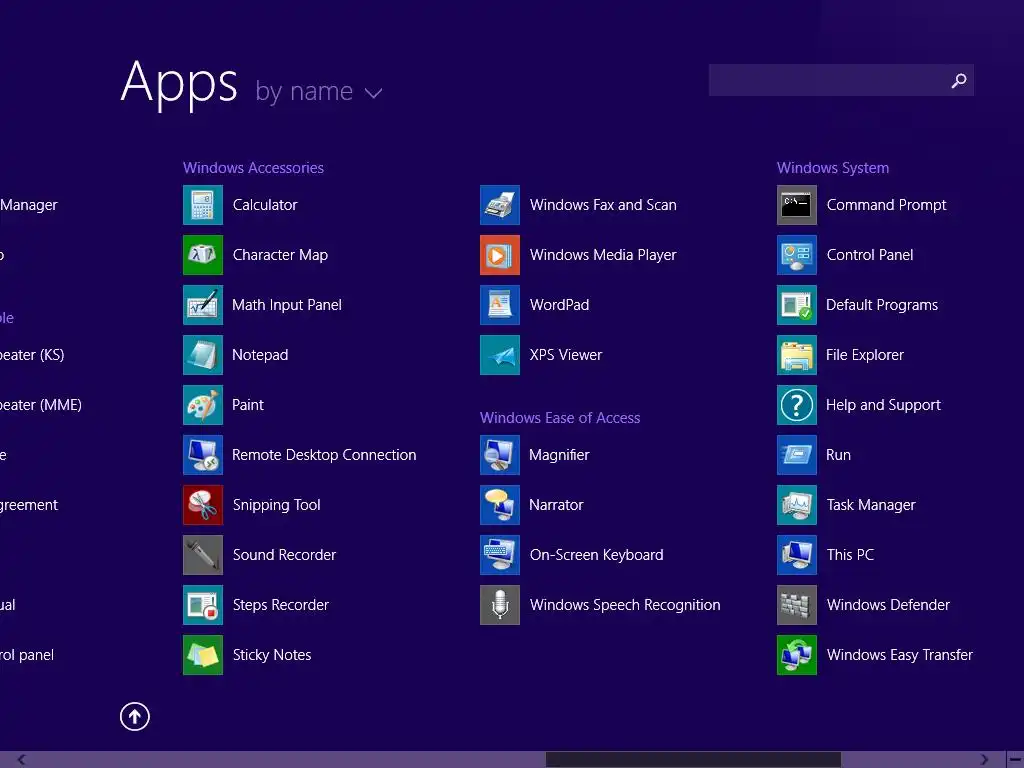Click the 'Windows Defender' text

tap(888, 605)
